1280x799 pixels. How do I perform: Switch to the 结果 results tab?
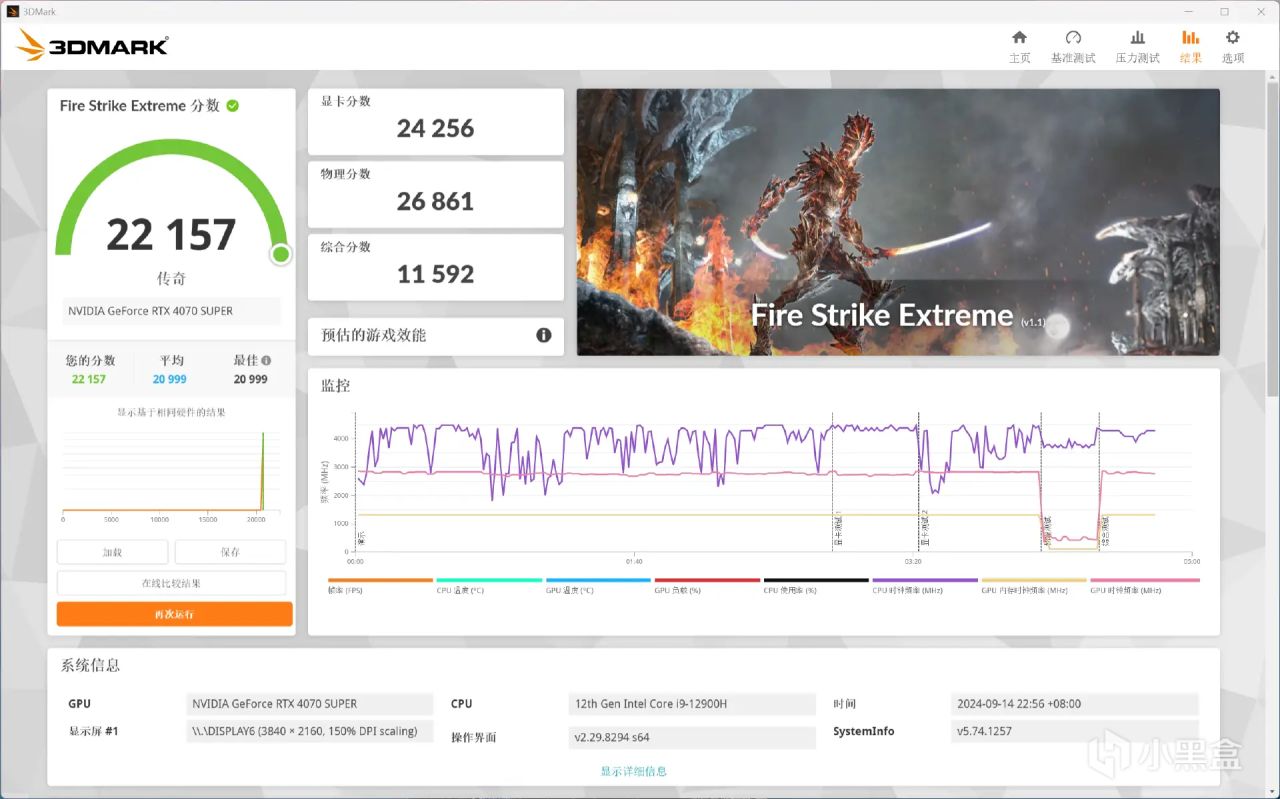point(1190,46)
